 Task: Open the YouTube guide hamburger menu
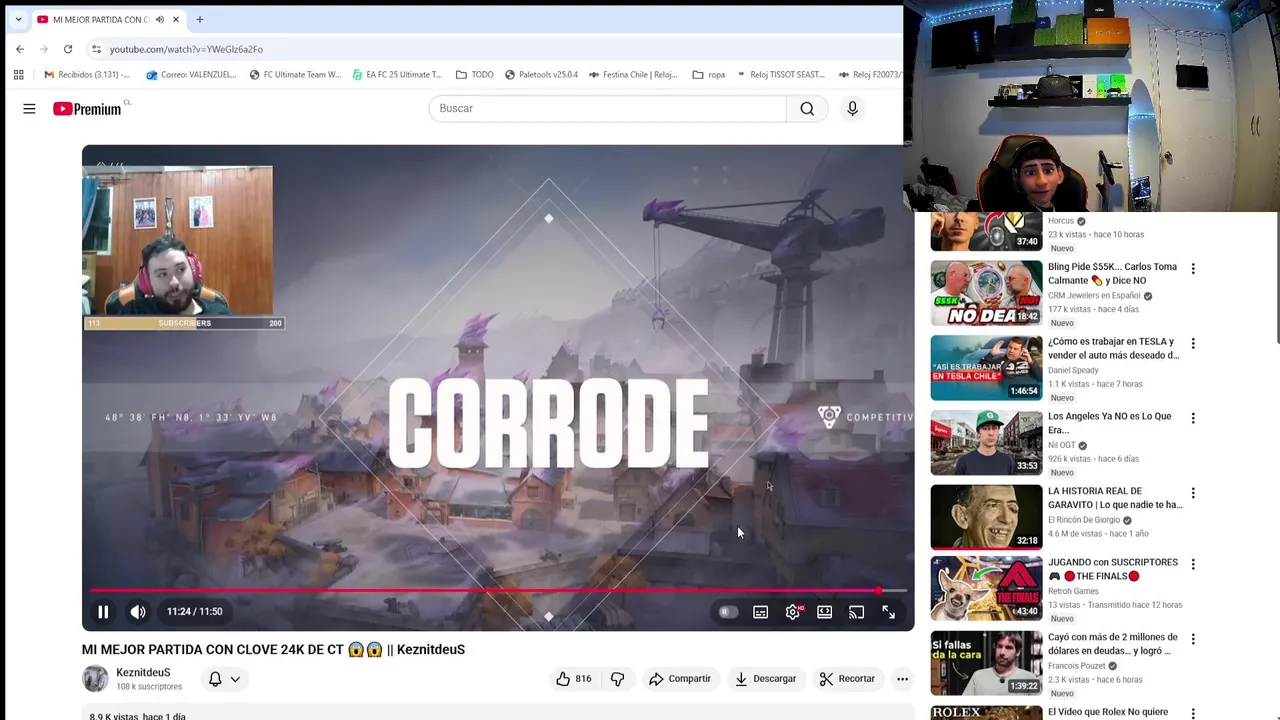click(x=29, y=109)
